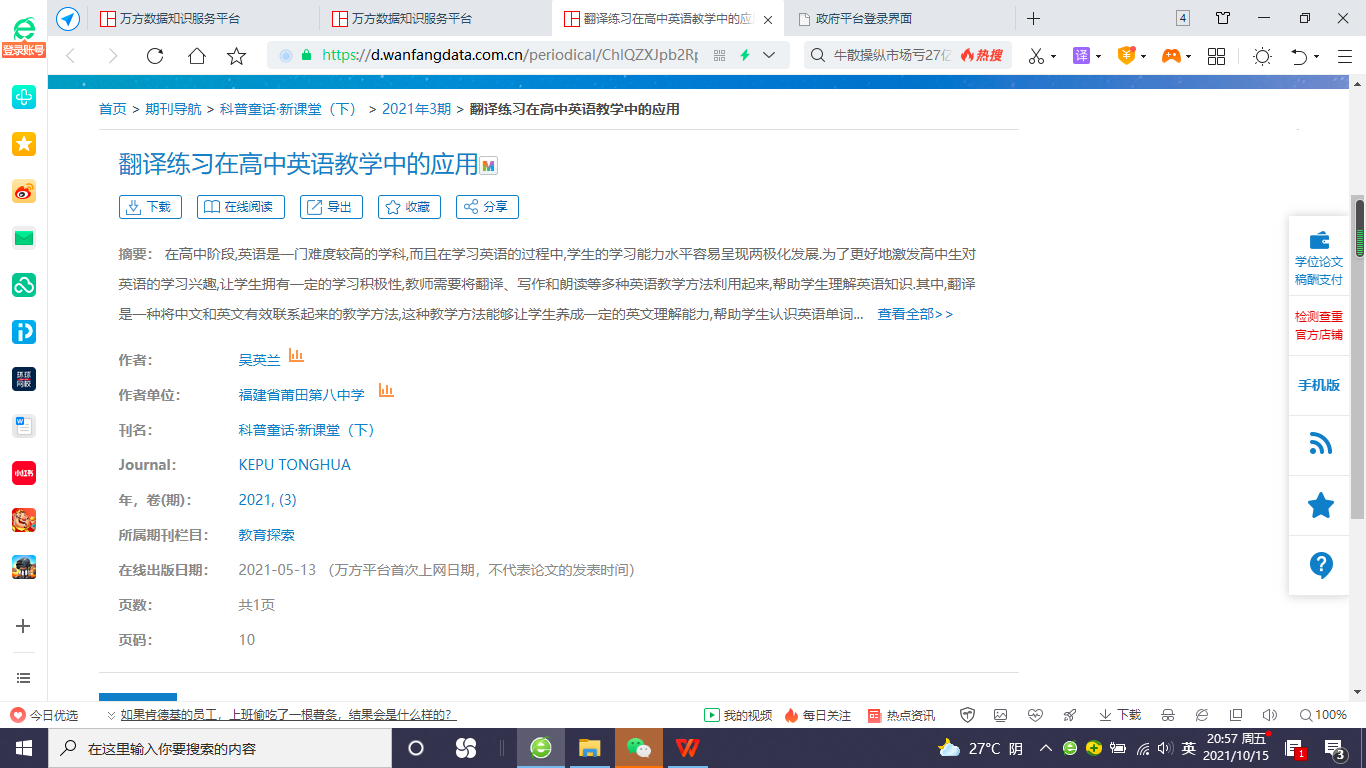This screenshot has height=768, width=1366.
Task: Click the 导出 button
Action: pyautogui.click(x=331, y=207)
